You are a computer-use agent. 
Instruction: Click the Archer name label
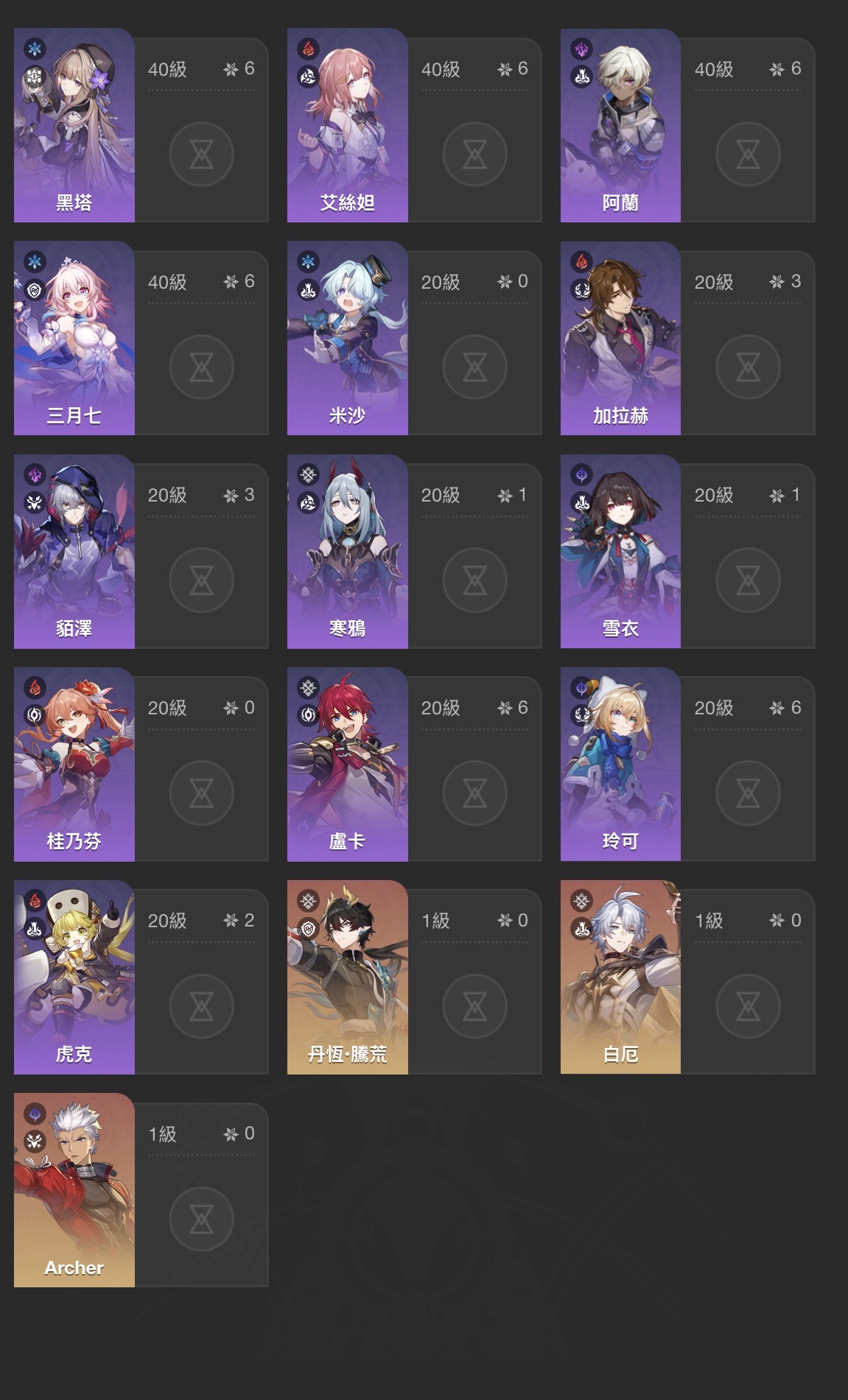(x=74, y=1267)
